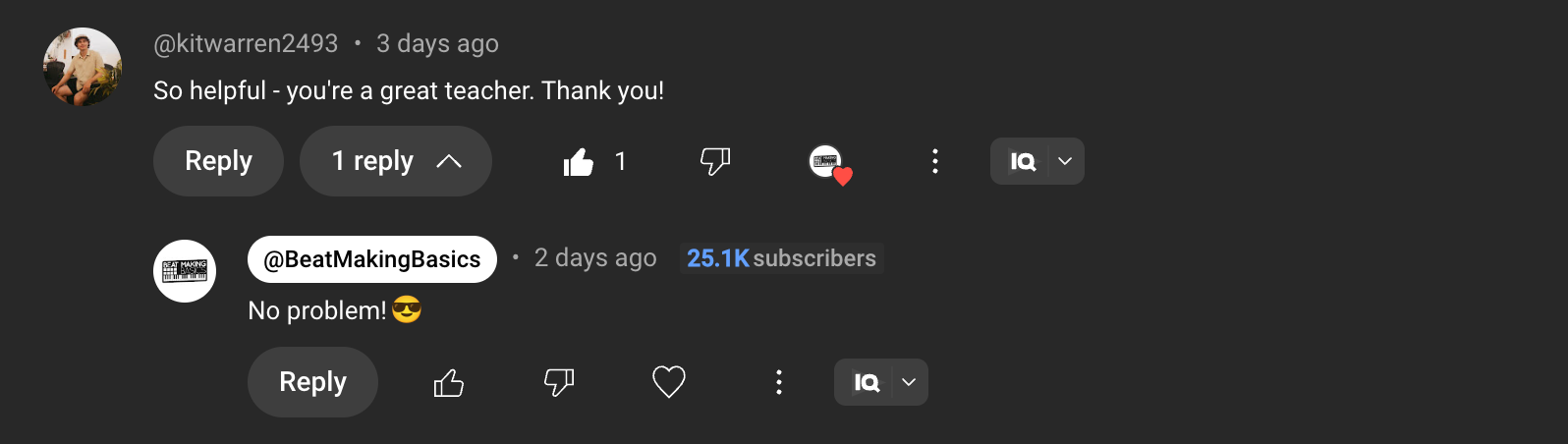Screen dimensions: 1568x444
Task: Heart the "No problem!" reply
Action: [669, 382]
